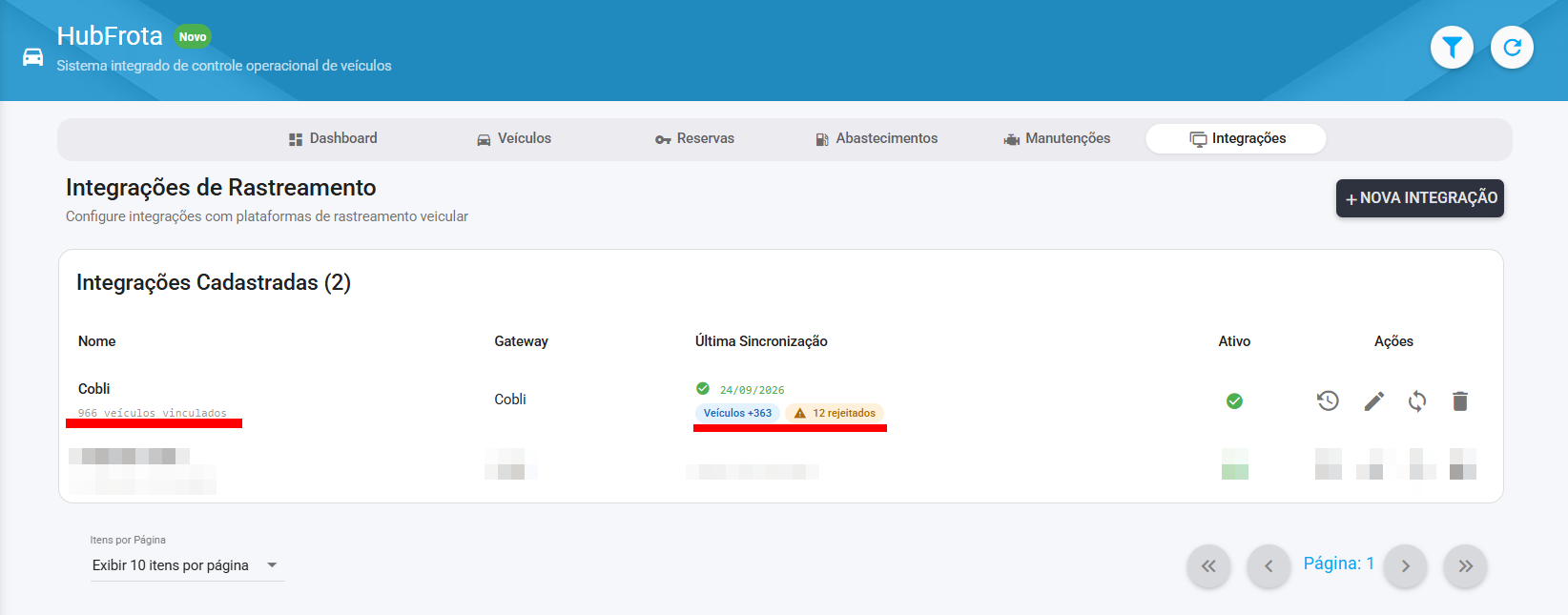View sync history for Cobli integration
Screen dimensions: 1568x615
[x=1328, y=400]
